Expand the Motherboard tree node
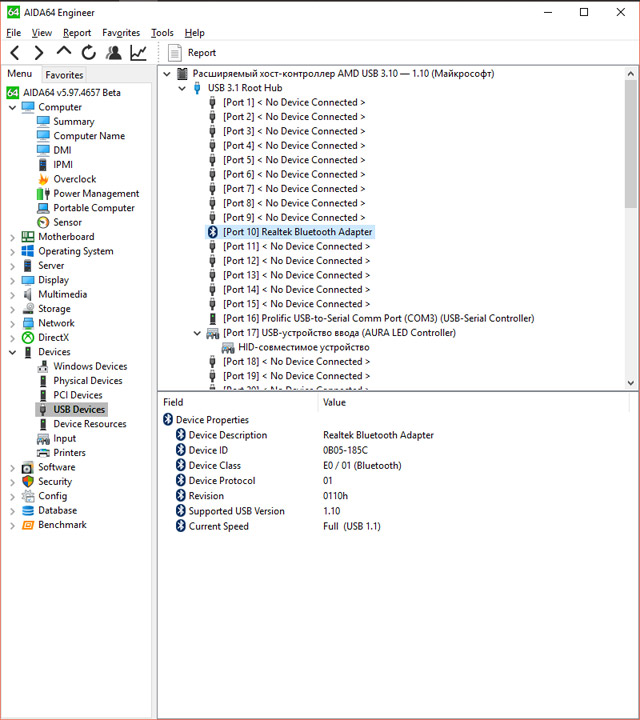Image resolution: width=640 pixels, height=720 pixels. pyautogui.click(x=12, y=237)
